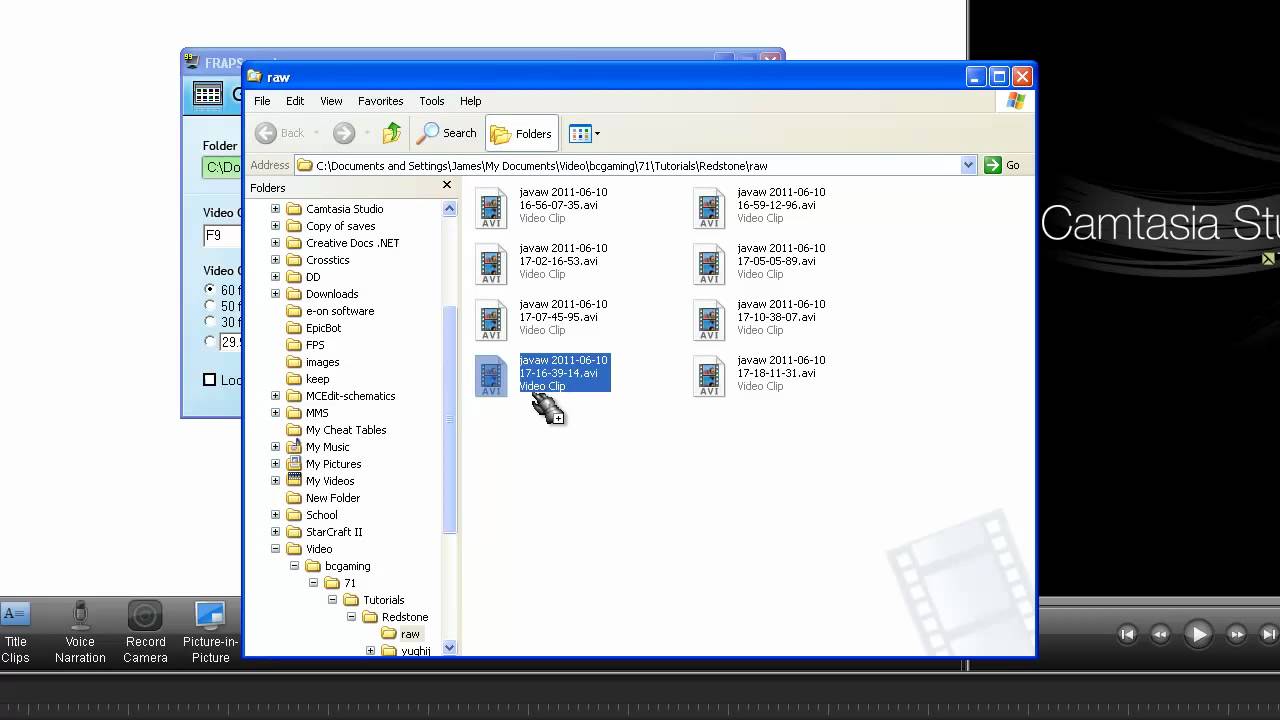Close the Folders pane with X
Image resolution: width=1280 pixels, height=720 pixels.
447,185
